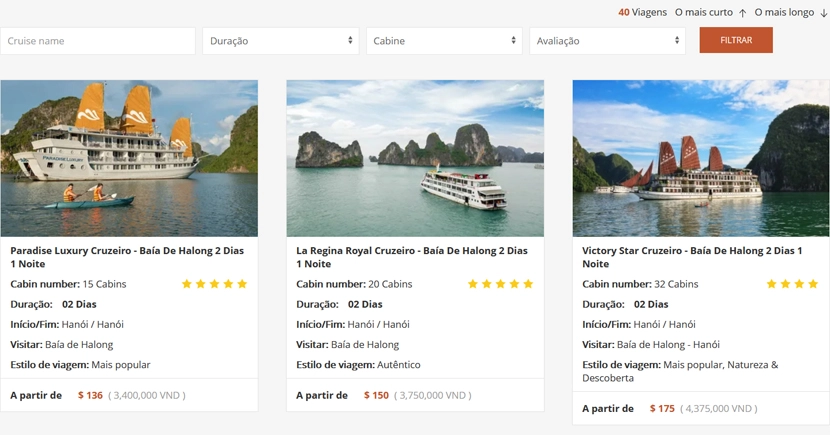Open Victory Star cruise photo
This screenshot has height=435, width=830.
701,158
